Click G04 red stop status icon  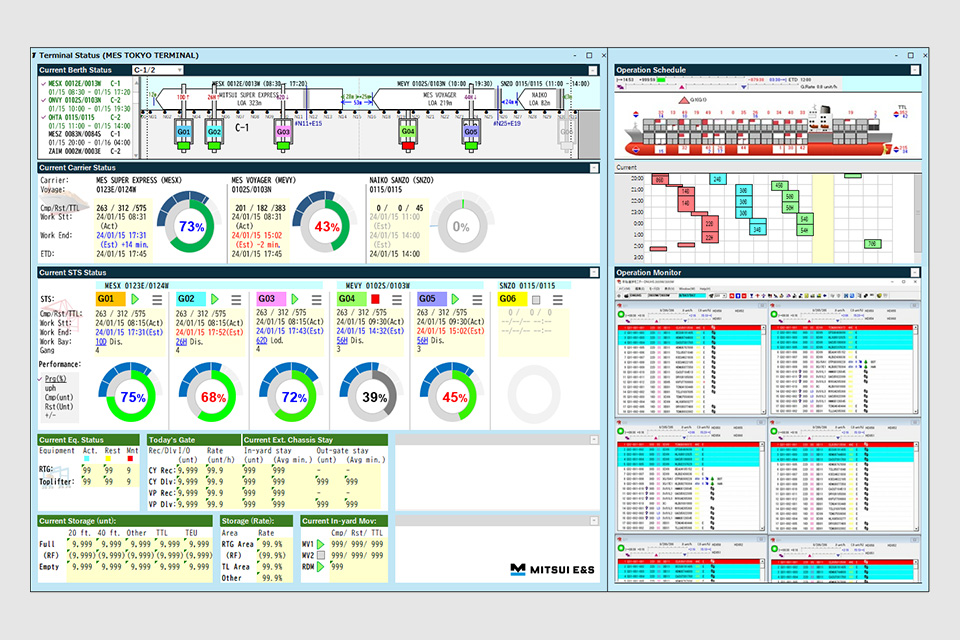tap(375, 299)
